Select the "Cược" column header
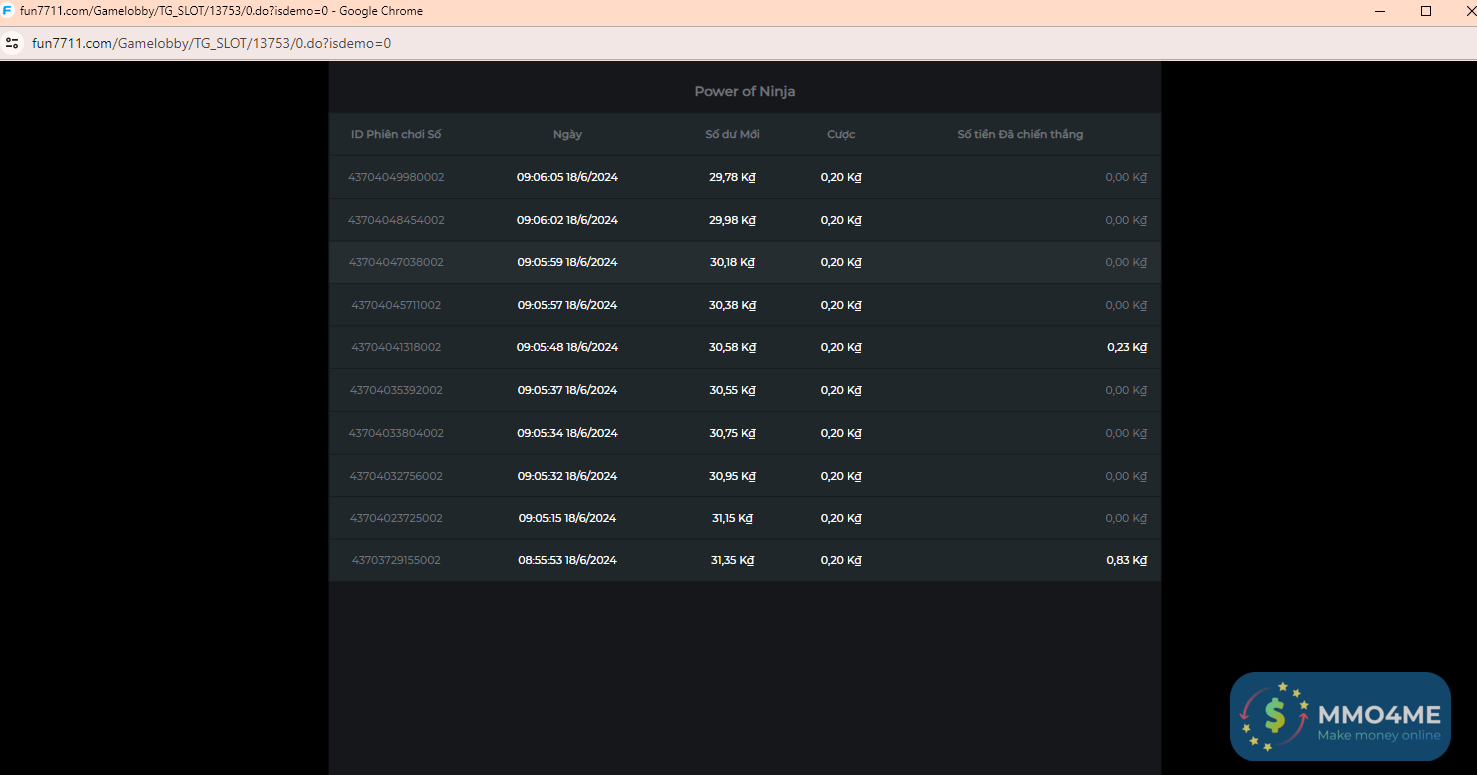Image resolution: width=1477 pixels, height=775 pixels. [840, 134]
